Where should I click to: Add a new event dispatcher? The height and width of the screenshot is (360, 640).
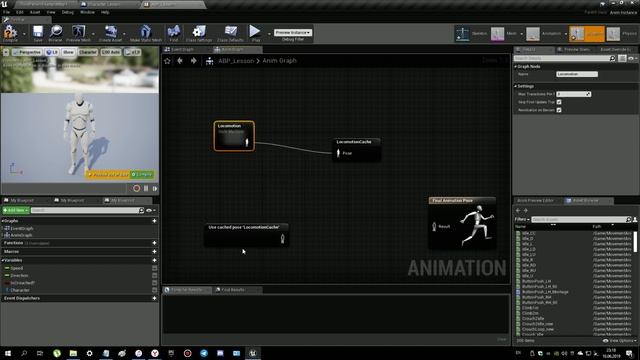pos(154,298)
